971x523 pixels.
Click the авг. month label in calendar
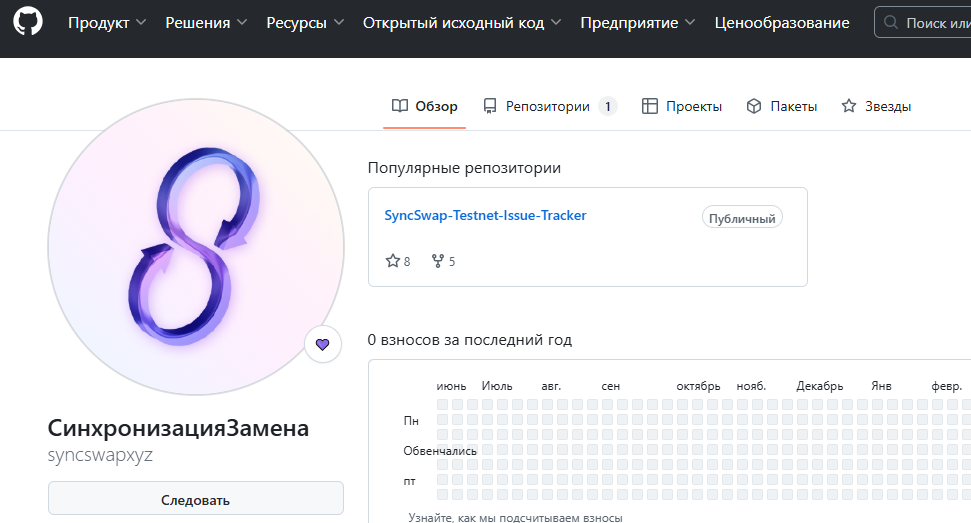coord(551,386)
